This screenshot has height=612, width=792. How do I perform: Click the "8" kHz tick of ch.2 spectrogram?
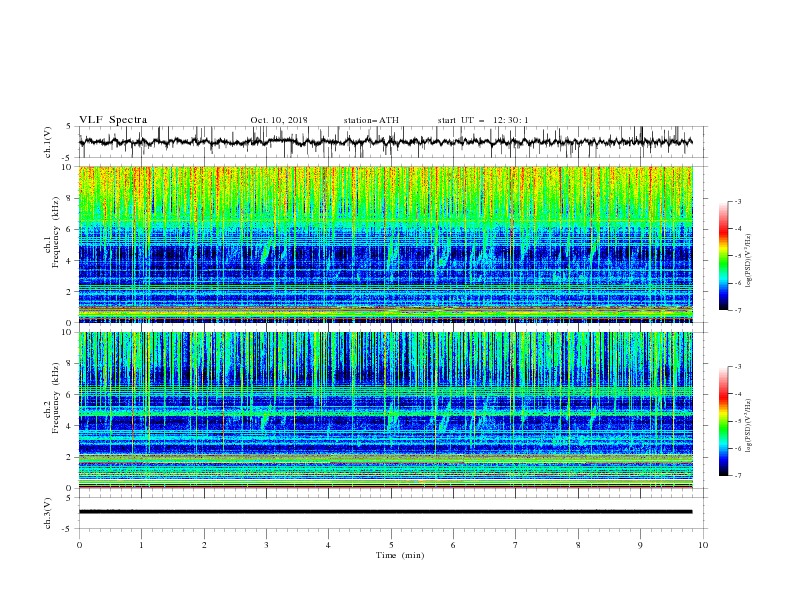71,364
